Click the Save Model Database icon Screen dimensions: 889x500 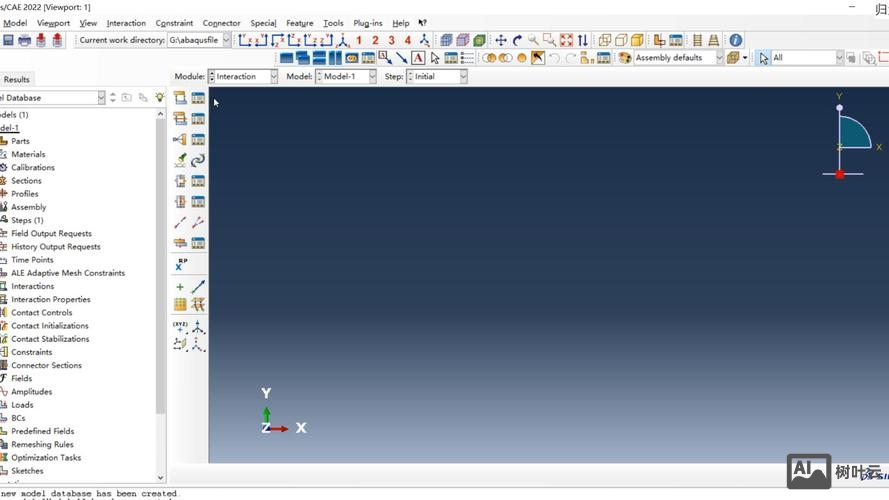[8, 41]
